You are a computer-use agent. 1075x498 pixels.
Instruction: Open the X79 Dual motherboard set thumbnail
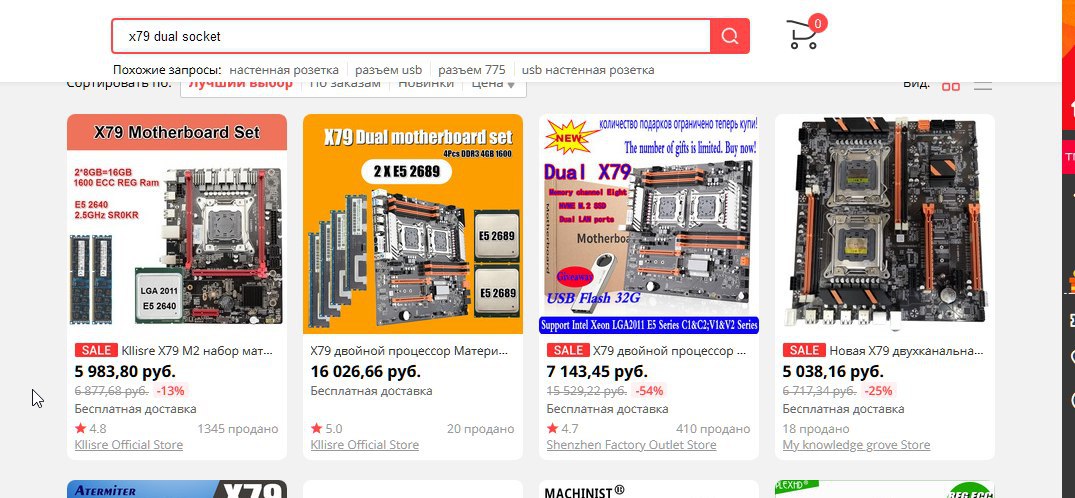(413, 224)
